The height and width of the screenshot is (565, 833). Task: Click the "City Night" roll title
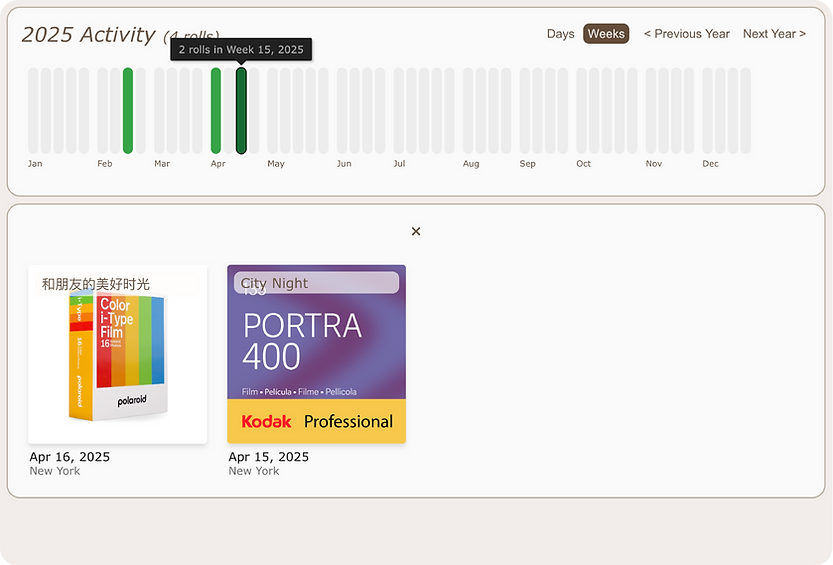click(x=274, y=283)
